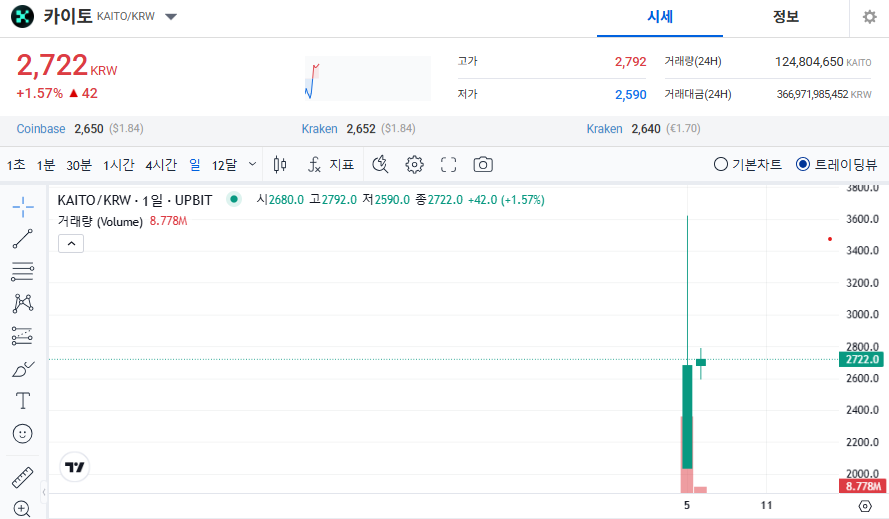Switch to the 정보 tab
The width and height of the screenshot is (889, 519).
786,17
